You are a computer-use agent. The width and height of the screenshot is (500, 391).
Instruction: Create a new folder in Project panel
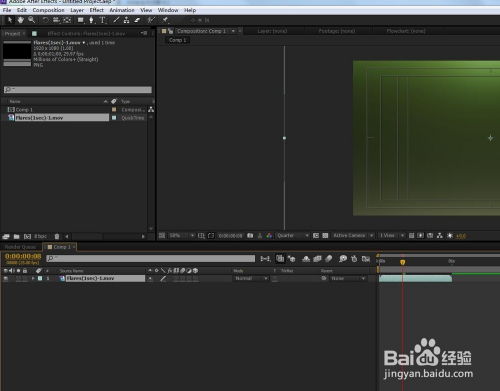(x=16, y=236)
